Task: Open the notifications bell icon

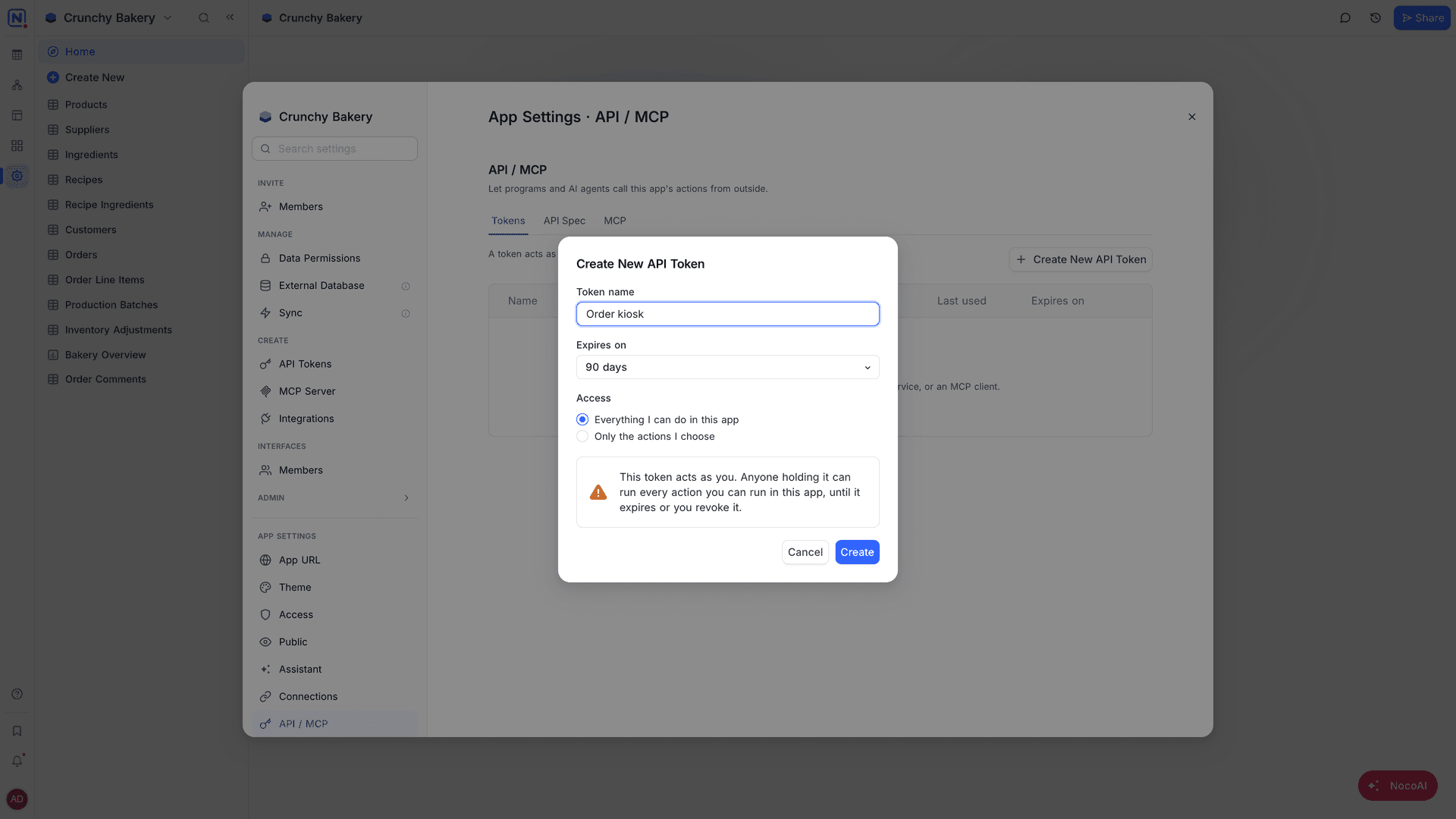Action: pyautogui.click(x=17, y=761)
